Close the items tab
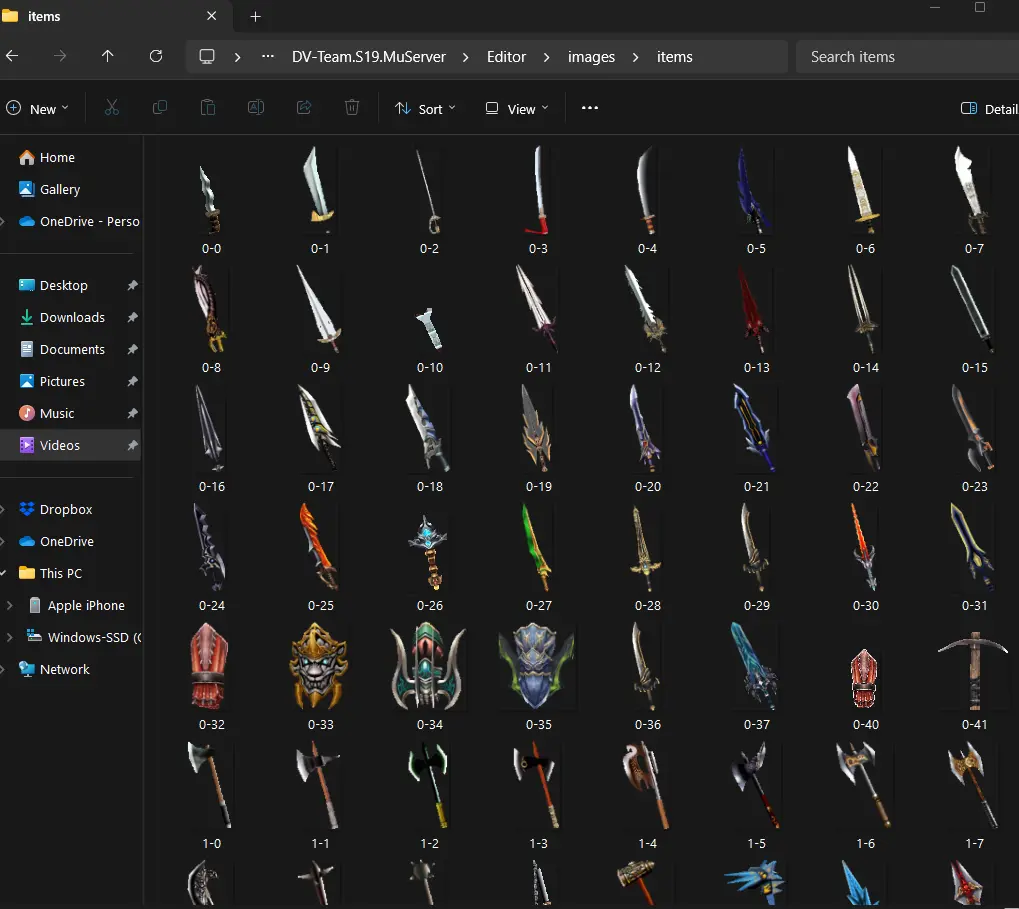Image resolution: width=1019 pixels, height=909 pixels. pyautogui.click(x=212, y=16)
